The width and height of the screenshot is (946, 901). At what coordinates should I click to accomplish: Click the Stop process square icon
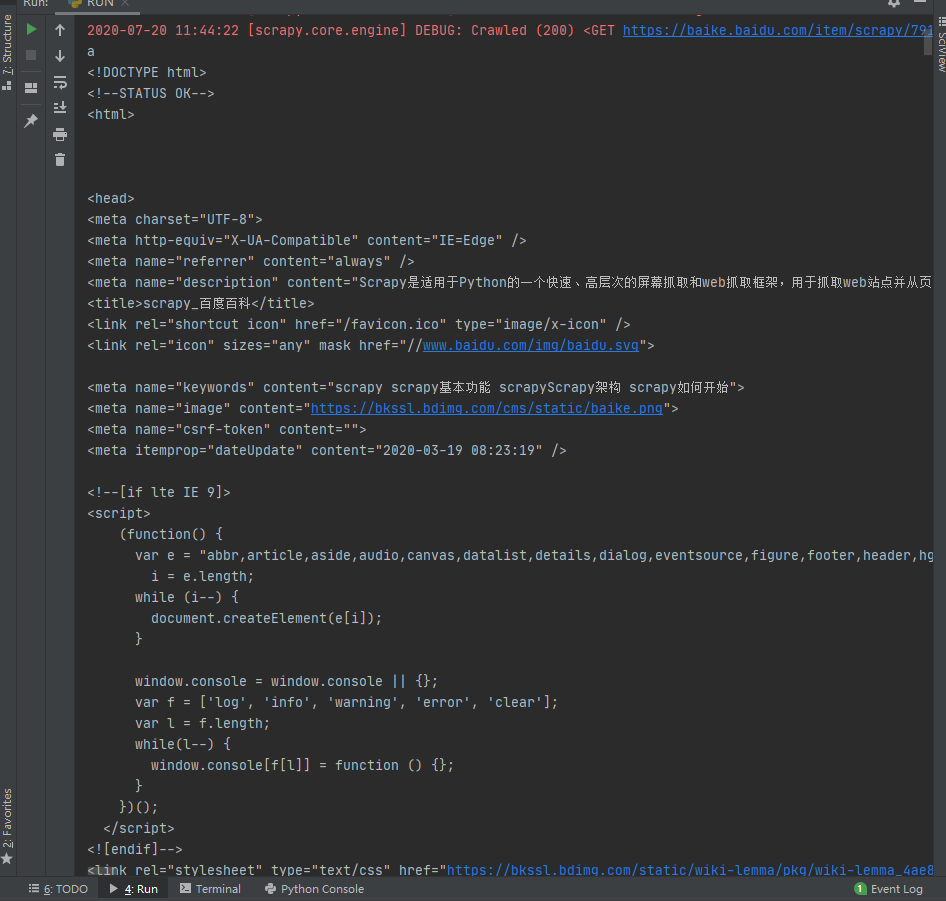pyautogui.click(x=31, y=56)
